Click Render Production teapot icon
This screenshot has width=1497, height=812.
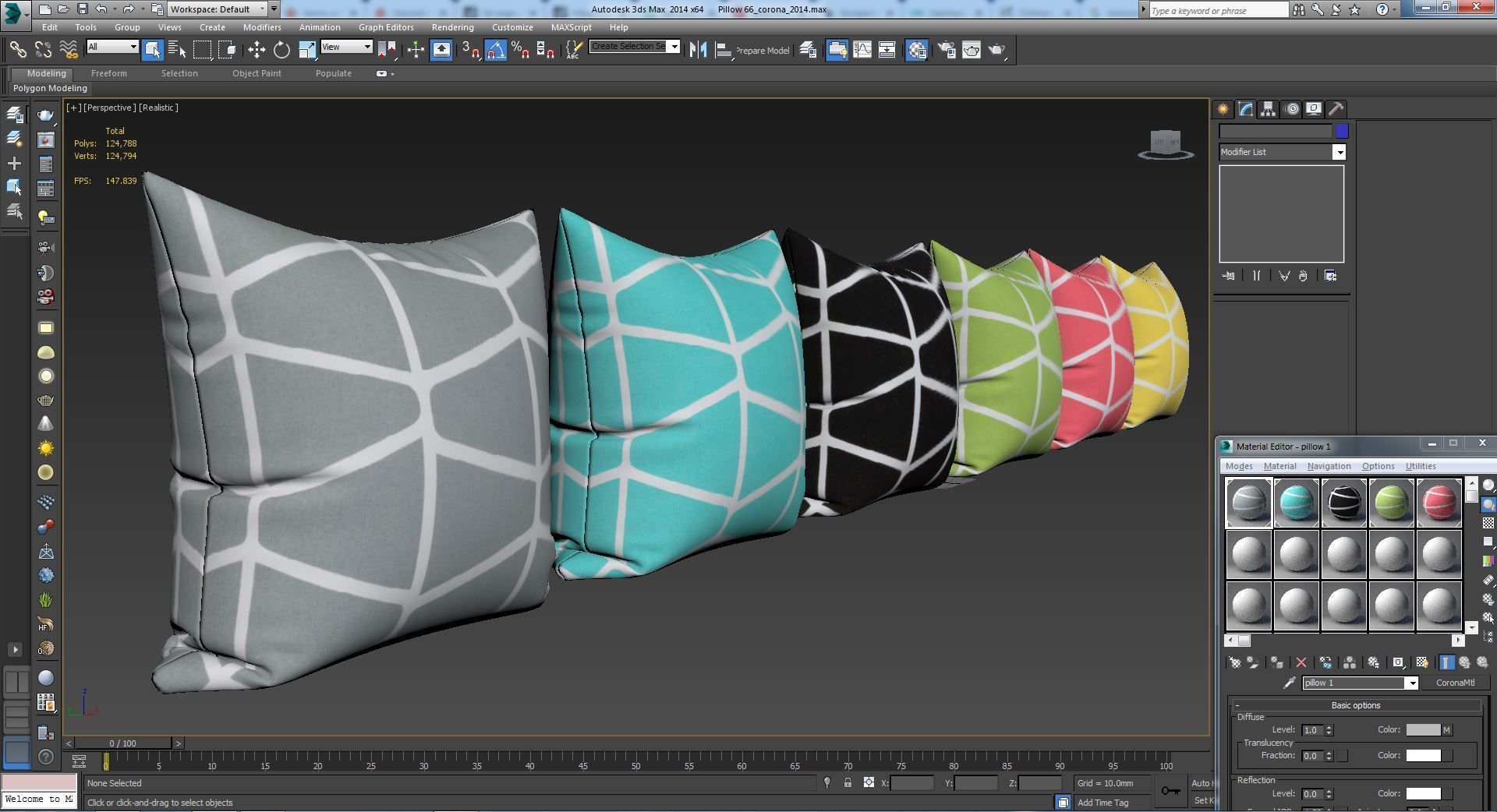pos(997,50)
